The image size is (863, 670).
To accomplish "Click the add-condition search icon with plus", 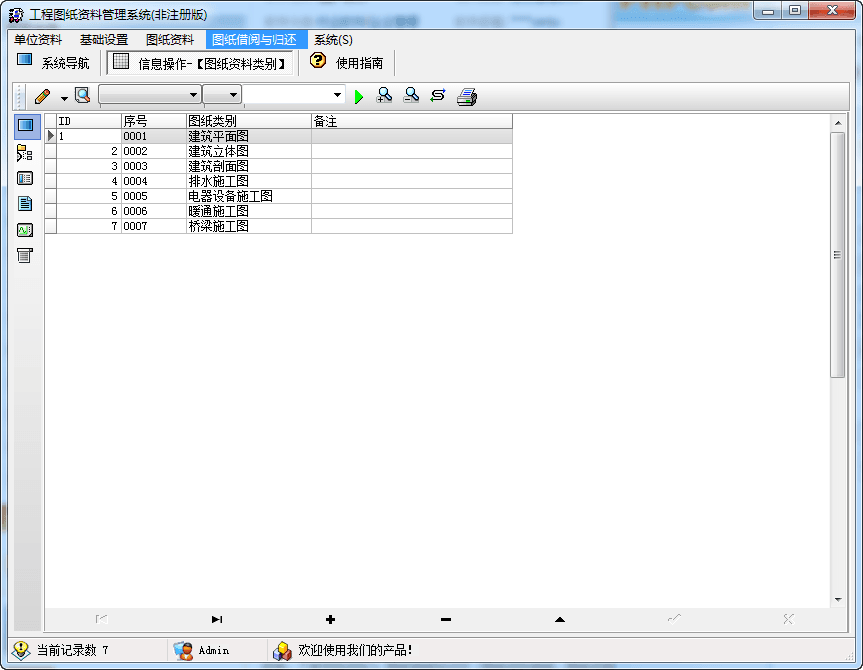I will pos(384,96).
